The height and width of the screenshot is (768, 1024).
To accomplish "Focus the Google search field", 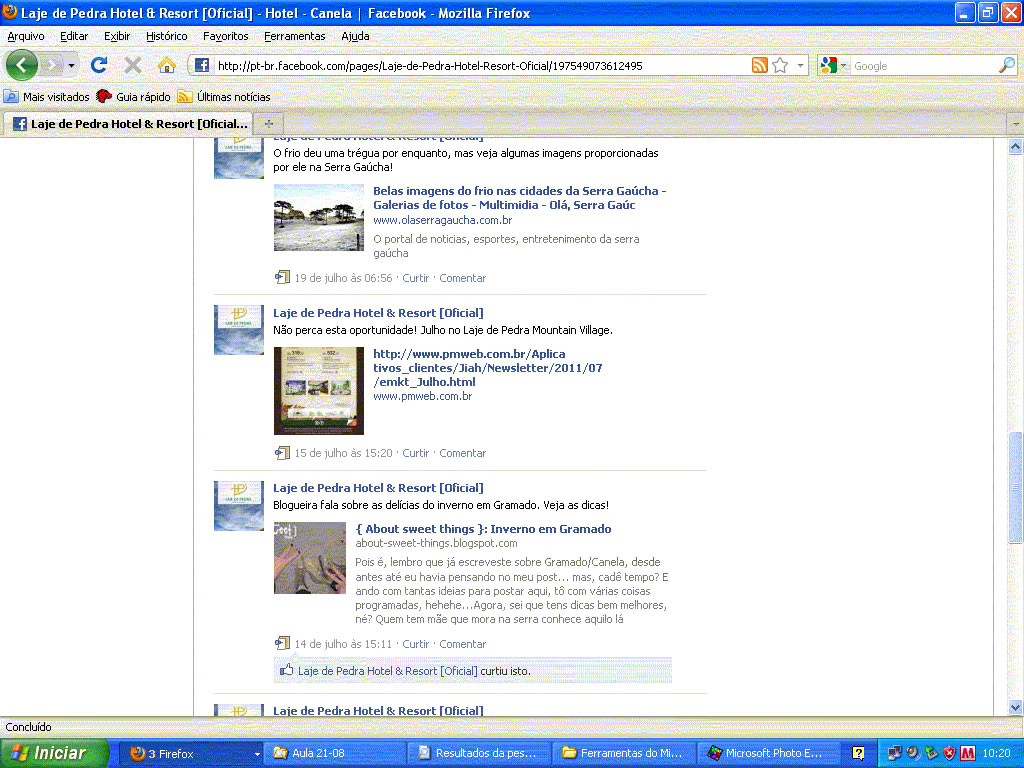I will tap(924, 66).
